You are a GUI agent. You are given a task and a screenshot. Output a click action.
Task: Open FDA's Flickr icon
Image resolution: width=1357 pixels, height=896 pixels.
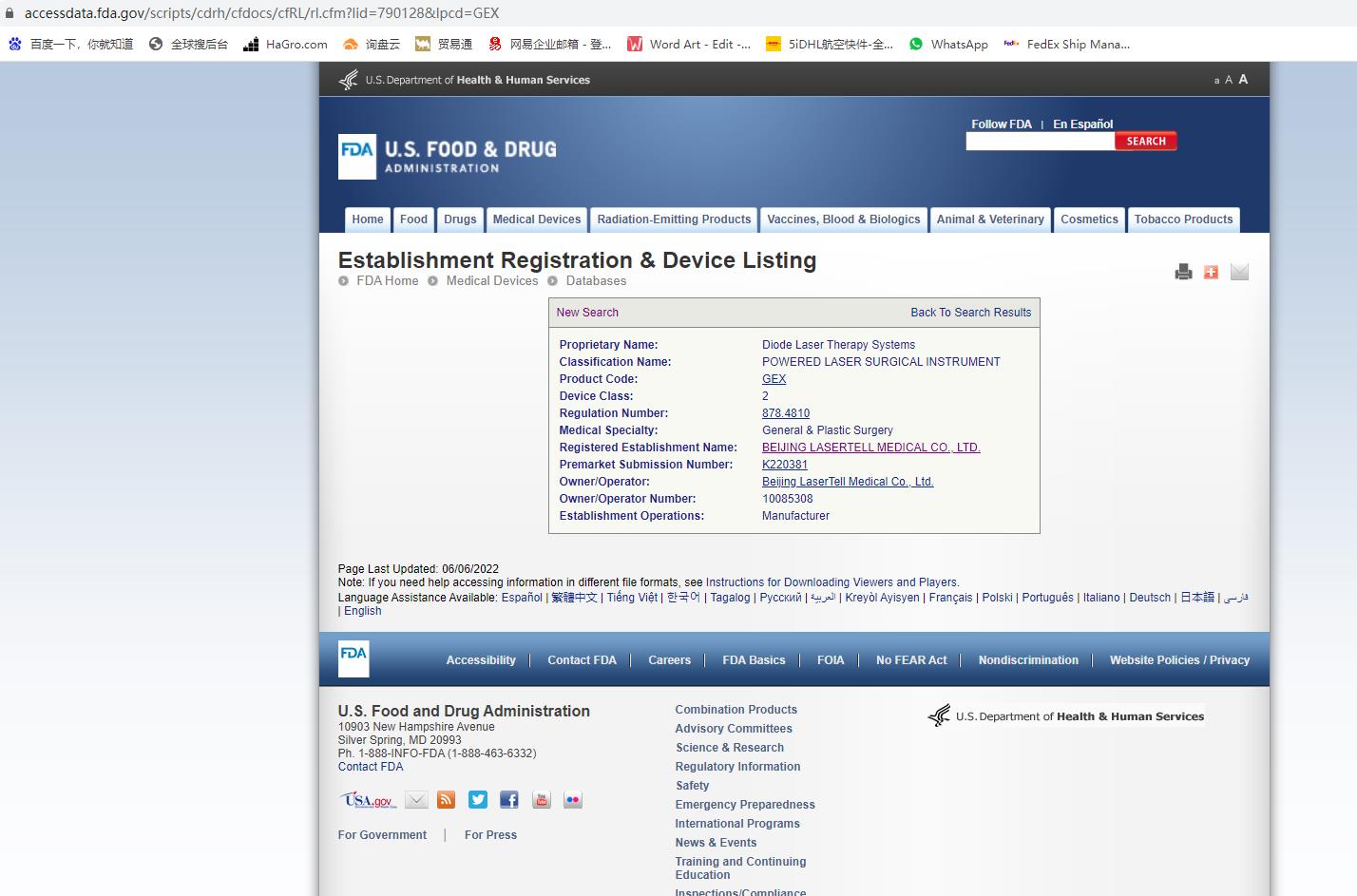click(573, 800)
